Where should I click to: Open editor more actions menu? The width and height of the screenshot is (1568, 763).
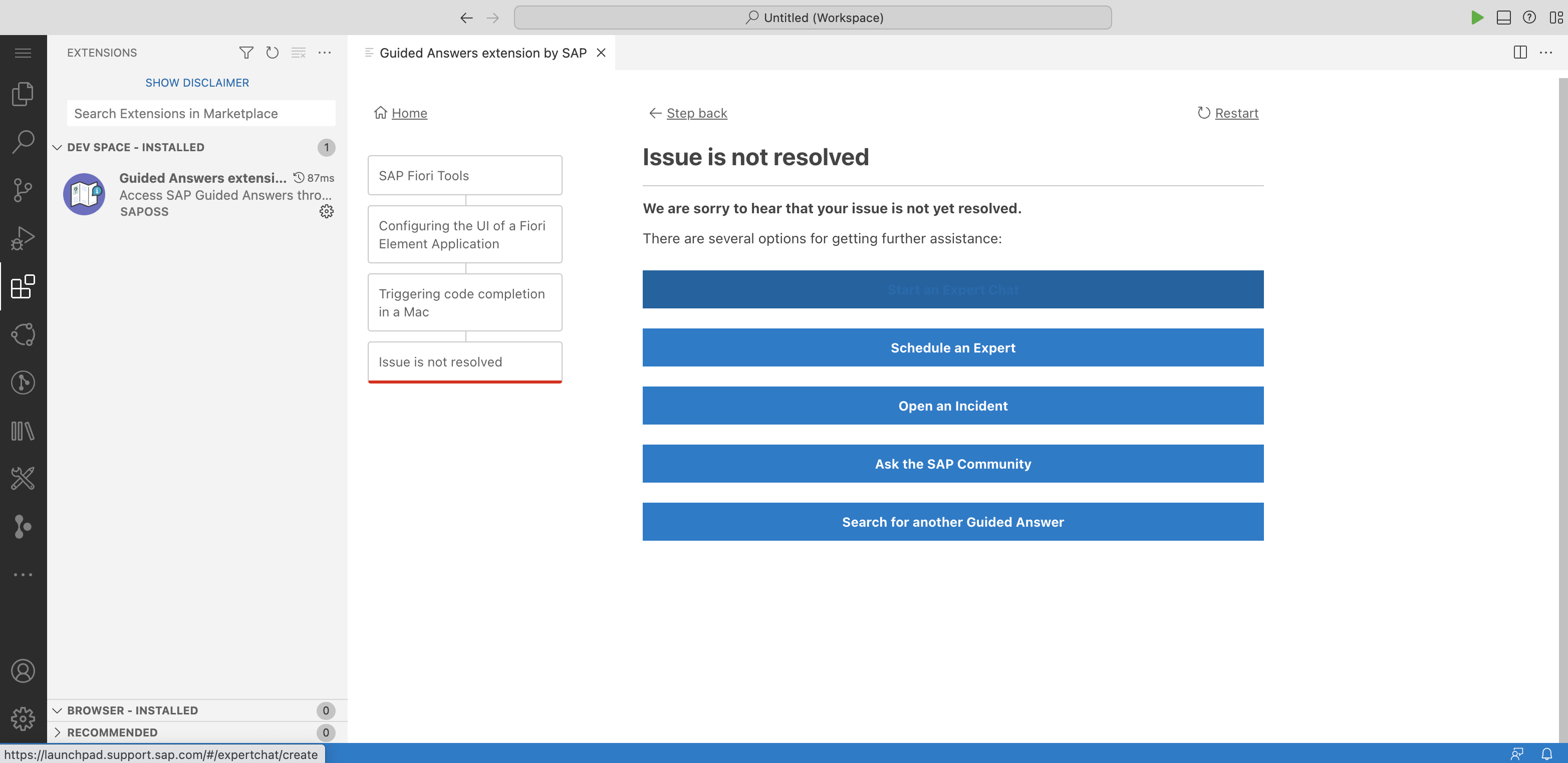coord(1546,53)
